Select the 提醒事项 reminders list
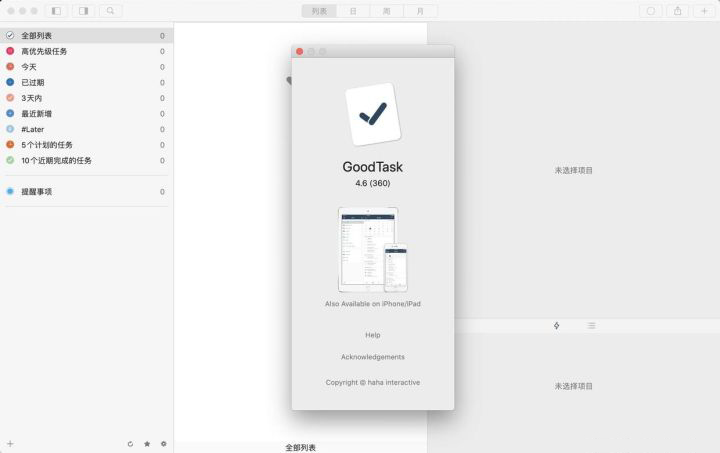 click(86, 191)
